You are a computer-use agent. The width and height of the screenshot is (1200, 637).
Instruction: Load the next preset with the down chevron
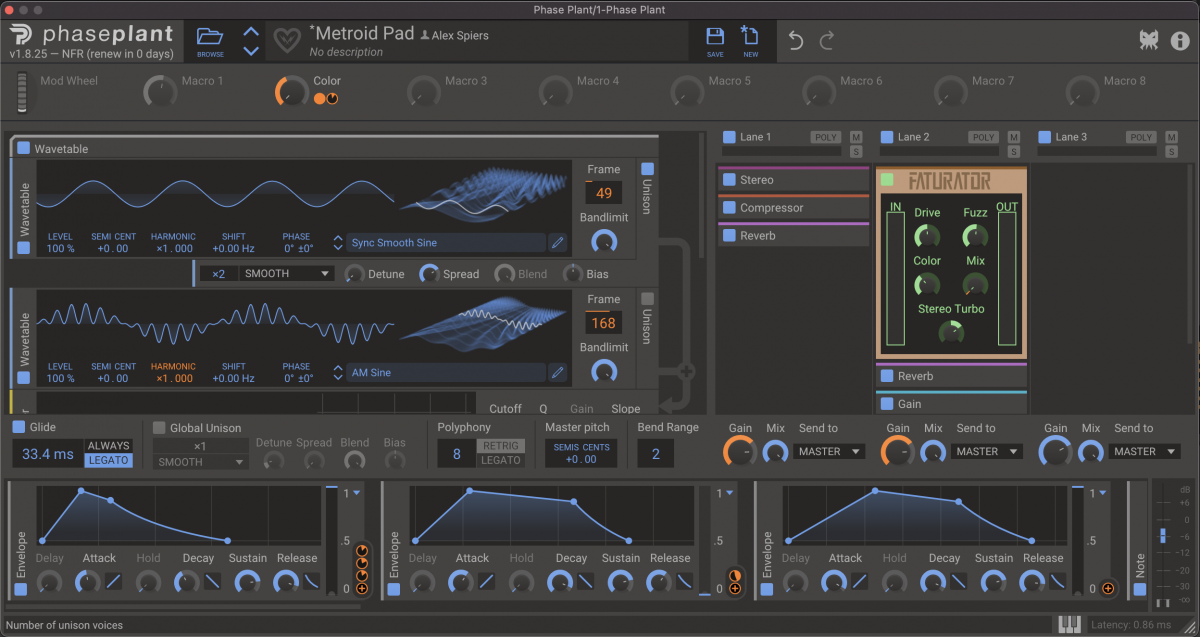pos(251,50)
